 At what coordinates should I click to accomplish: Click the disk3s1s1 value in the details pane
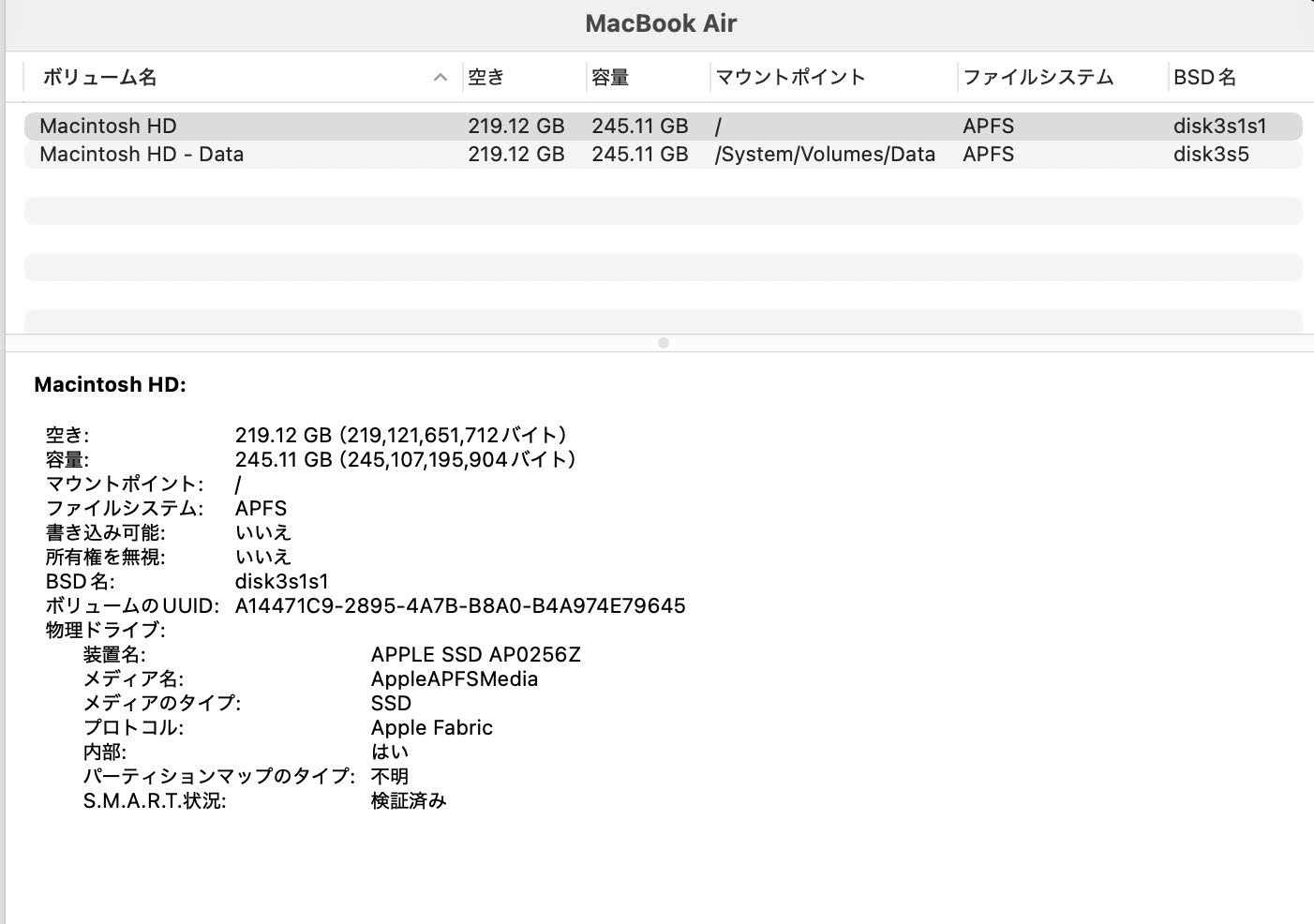pos(282,581)
